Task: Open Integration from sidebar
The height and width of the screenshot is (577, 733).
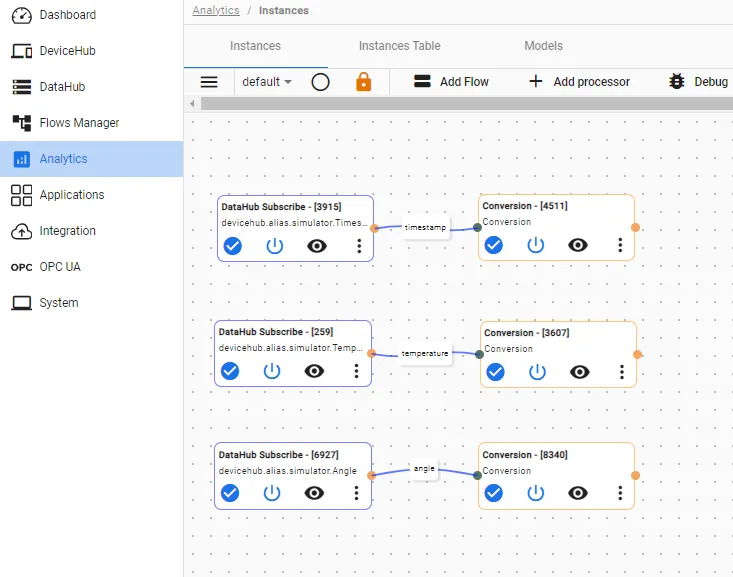Action: click(92, 231)
